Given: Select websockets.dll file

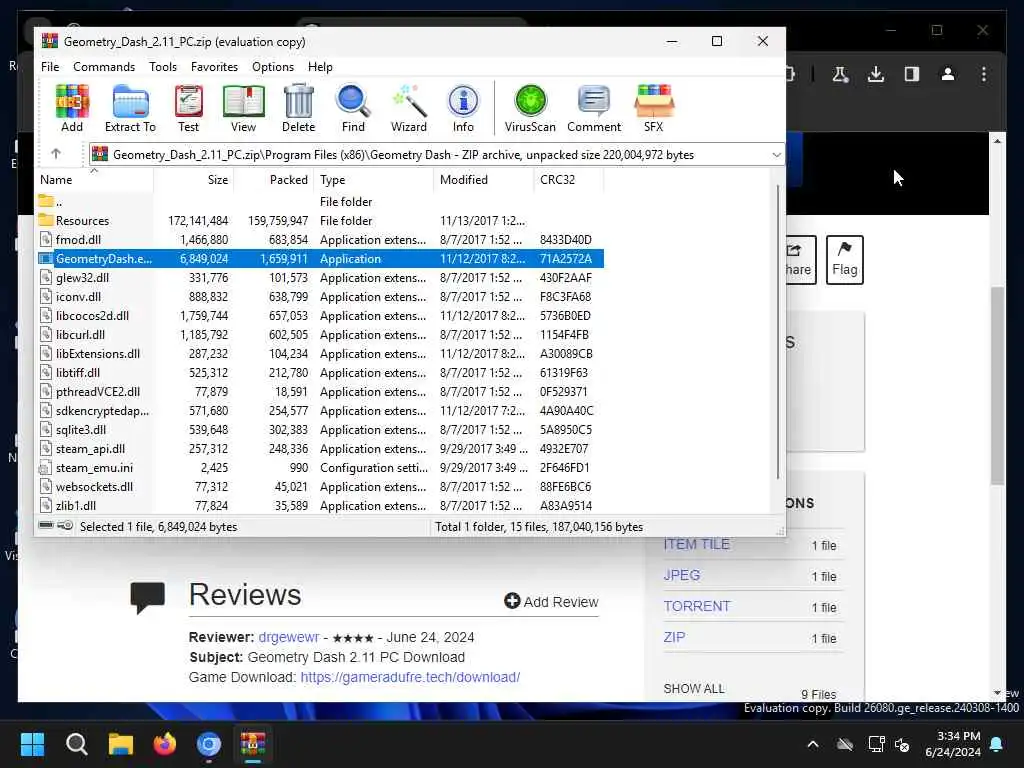Looking at the screenshot, I should click(x=320, y=487).
